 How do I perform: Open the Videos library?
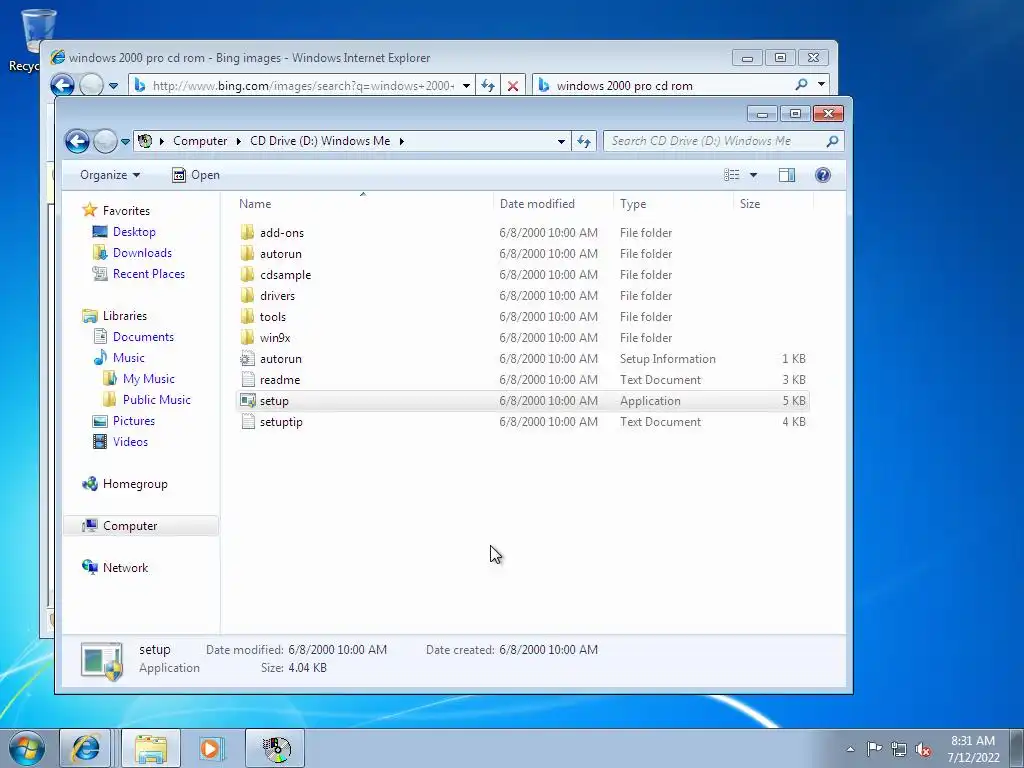tap(130, 441)
